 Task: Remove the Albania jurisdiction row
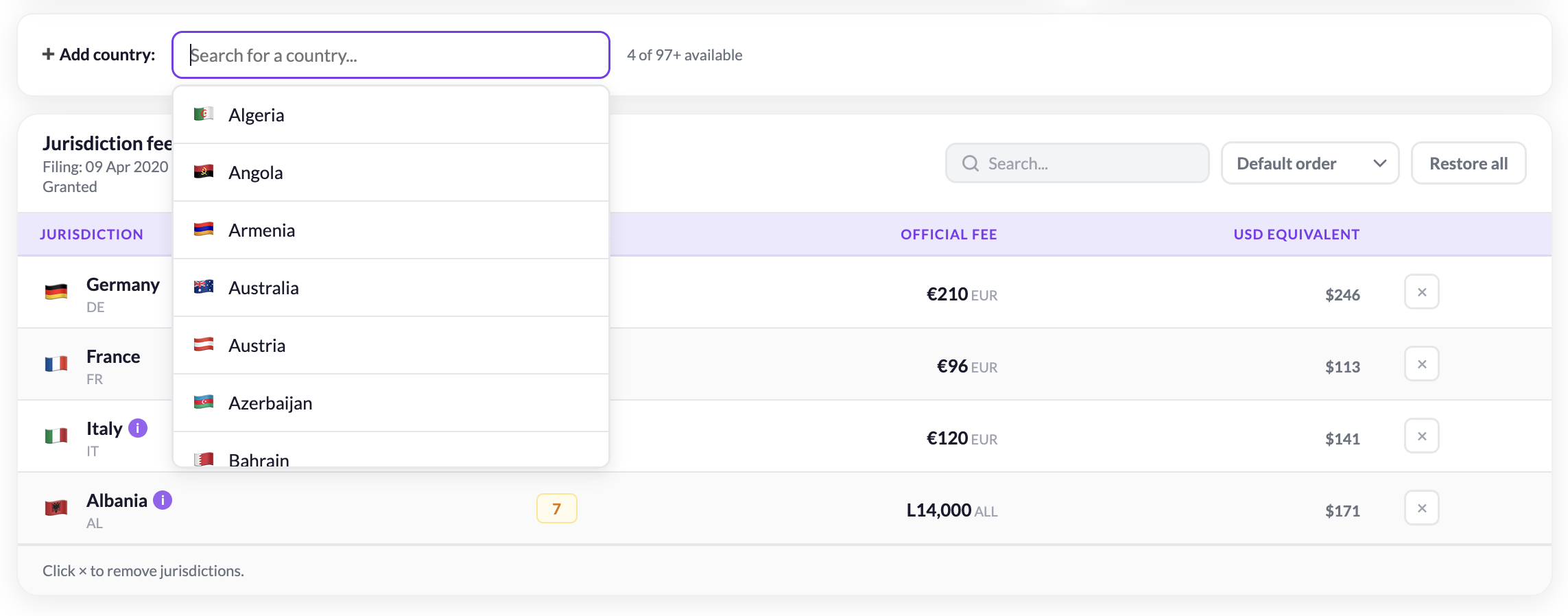(x=1421, y=508)
